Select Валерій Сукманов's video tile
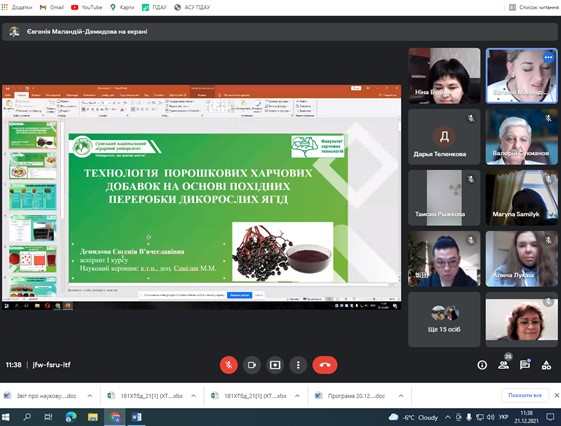Screen dimensions: 561x426 pos(521,137)
